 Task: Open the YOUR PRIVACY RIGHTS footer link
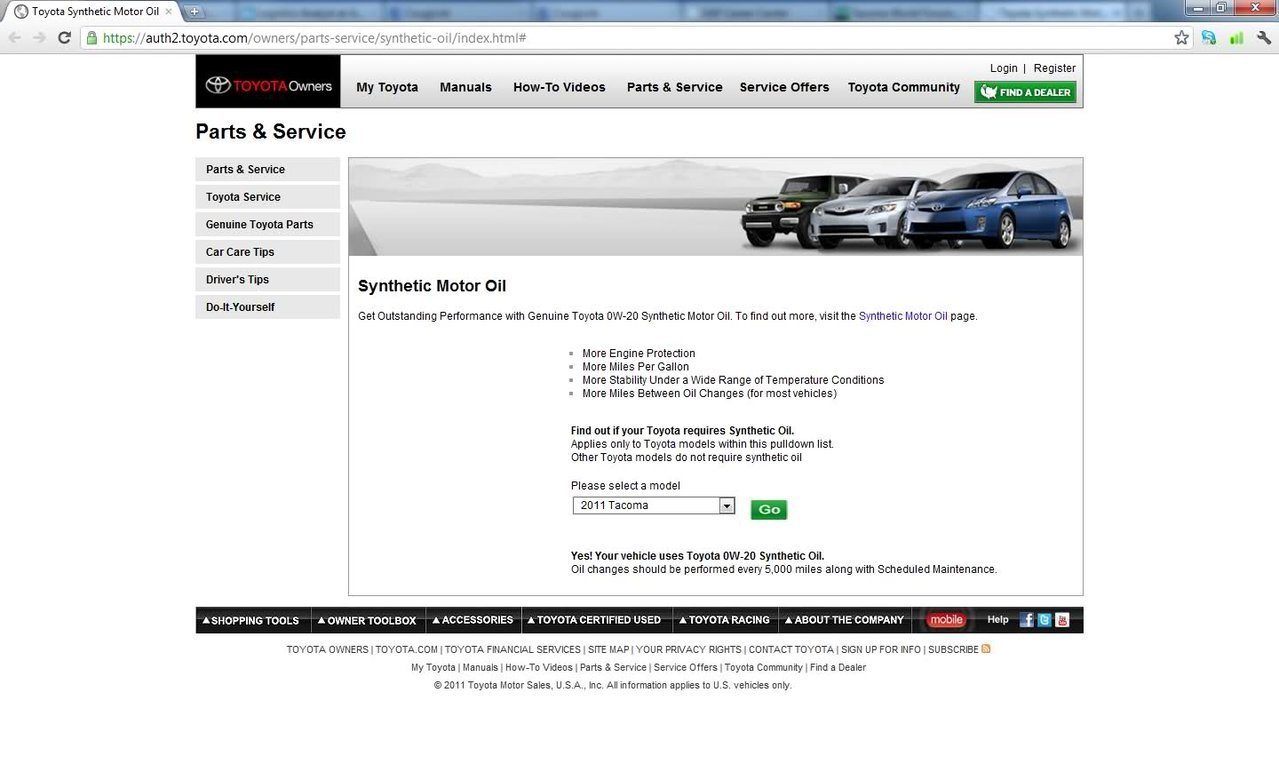click(x=689, y=650)
